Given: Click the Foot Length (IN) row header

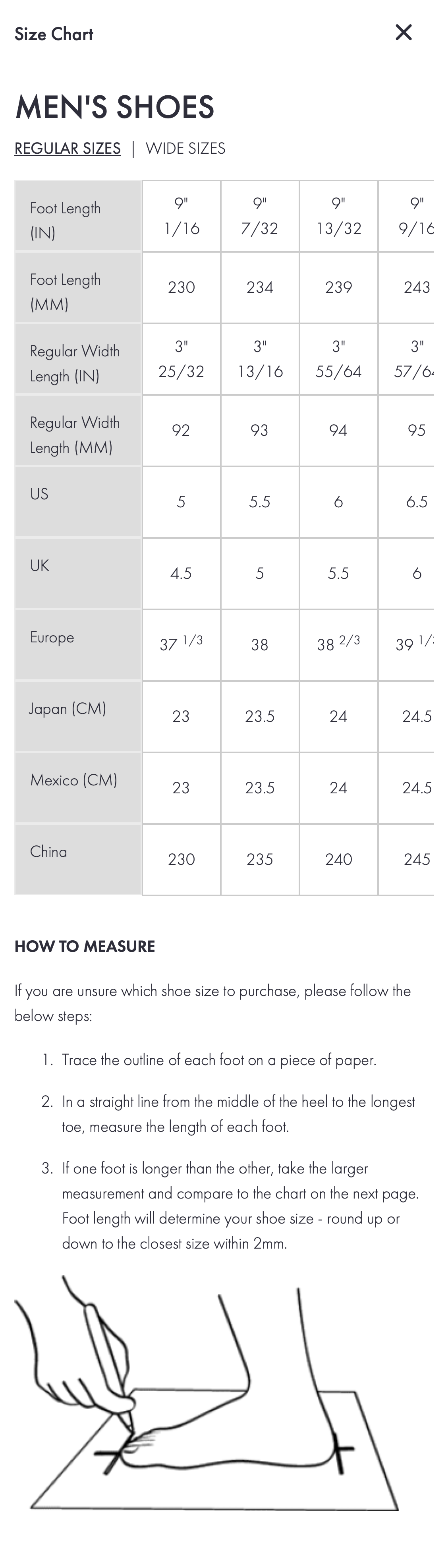Looking at the screenshot, I should point(78,216).
